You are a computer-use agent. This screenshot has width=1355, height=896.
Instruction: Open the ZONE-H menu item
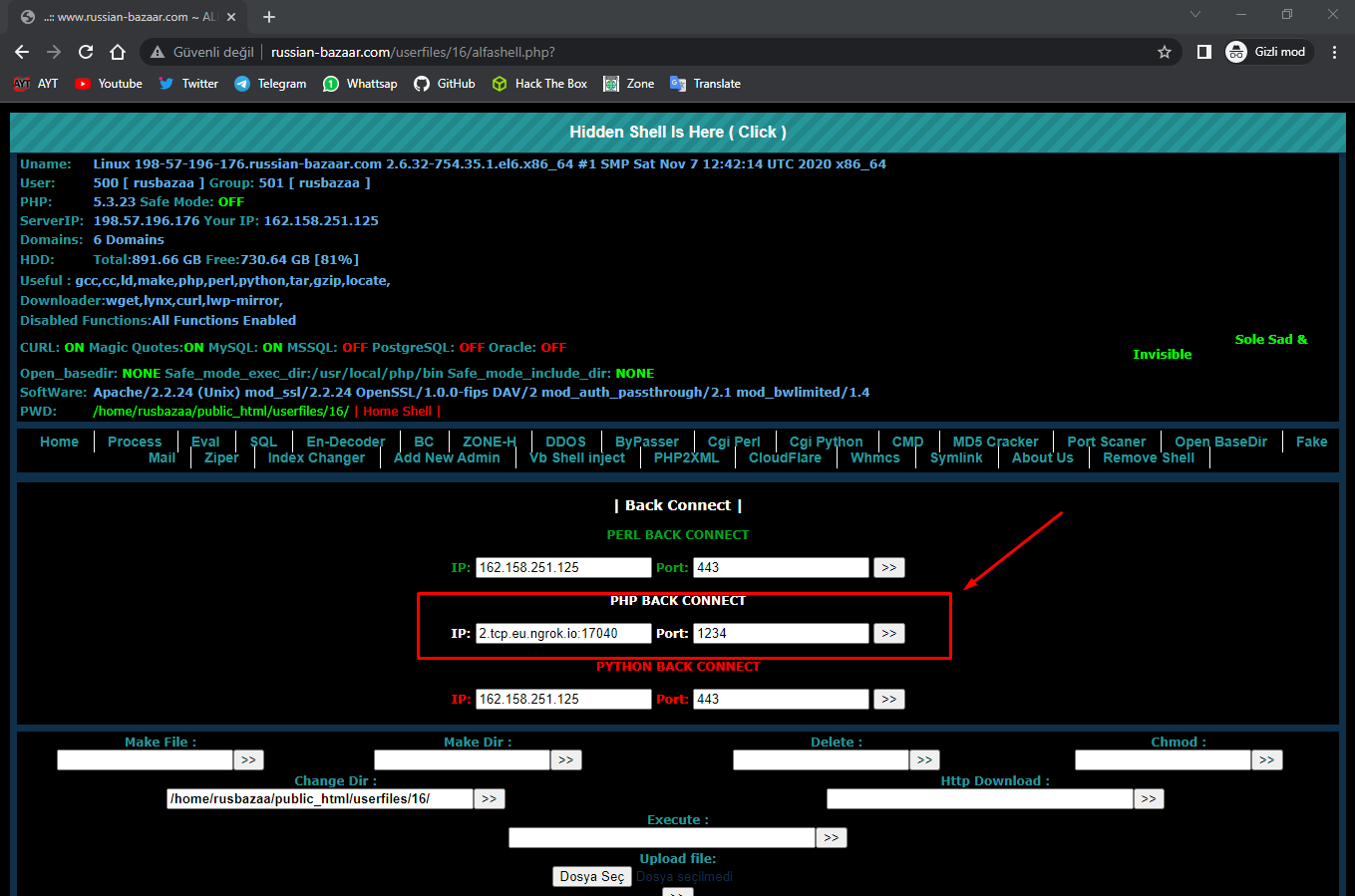pyautogui.click(x=490, y=442)
